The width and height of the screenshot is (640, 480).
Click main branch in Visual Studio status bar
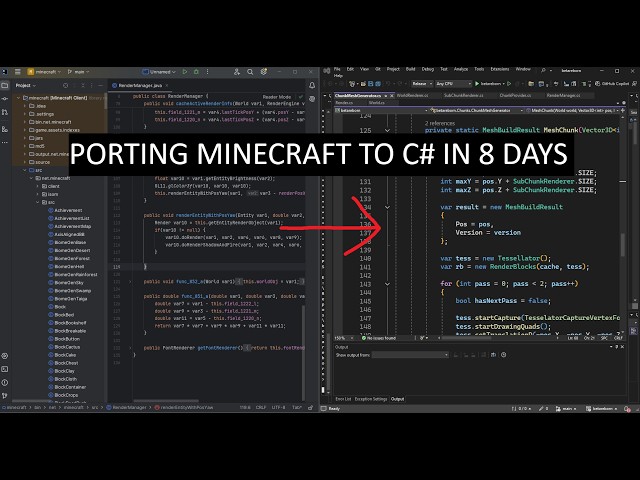[x=567, y=409]
